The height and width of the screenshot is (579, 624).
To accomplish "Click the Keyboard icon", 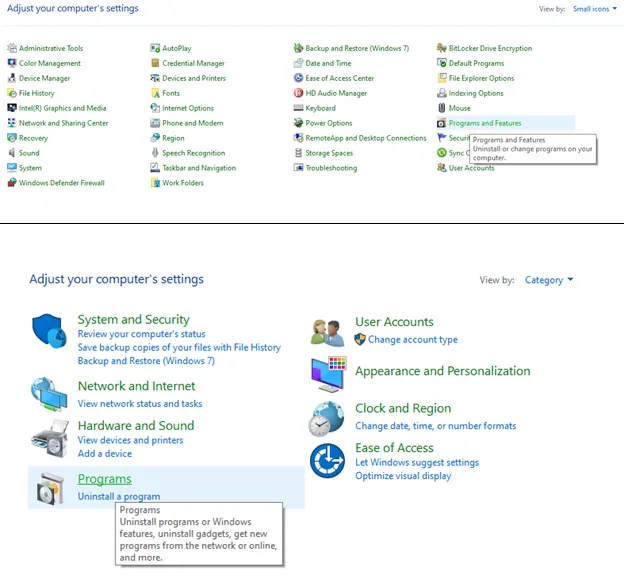I will (x=298, y=108).
